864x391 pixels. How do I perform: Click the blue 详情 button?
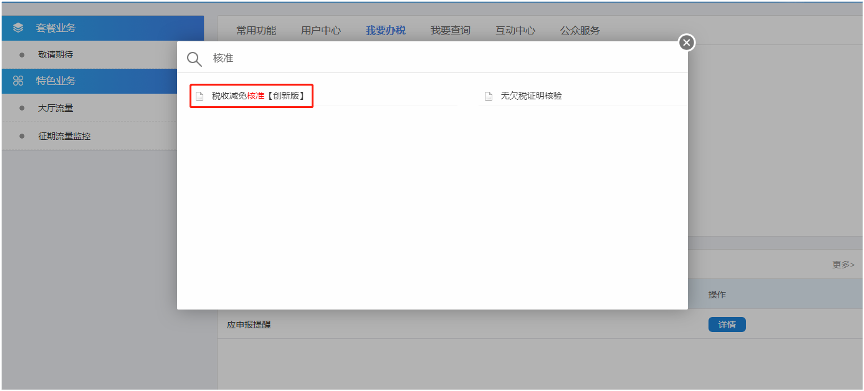tap(727, 324)
